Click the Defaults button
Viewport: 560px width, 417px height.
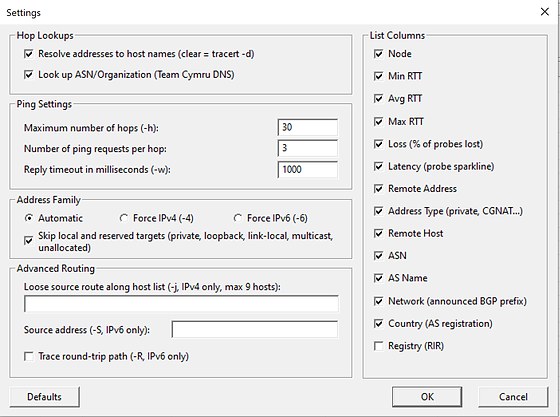(x=44, y=397)
